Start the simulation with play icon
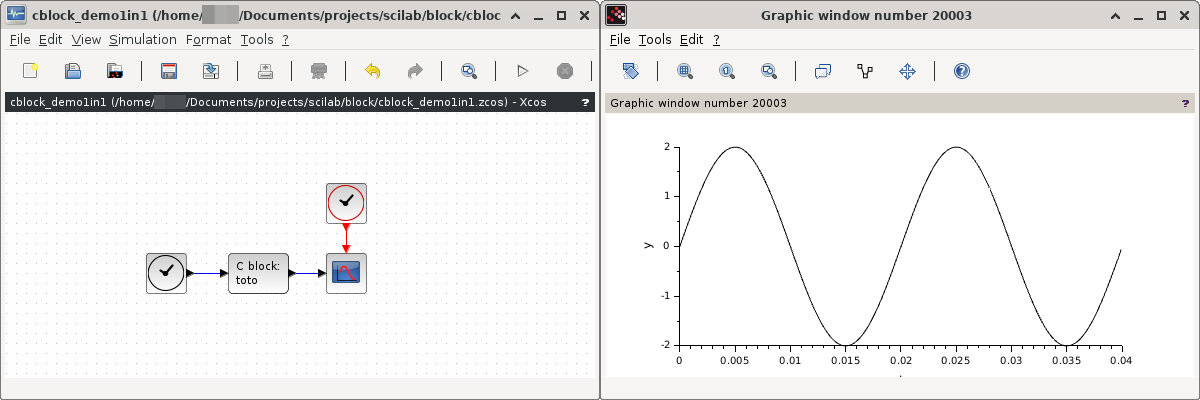Screen dimensions: 1200x400 (x=522, y=71)
